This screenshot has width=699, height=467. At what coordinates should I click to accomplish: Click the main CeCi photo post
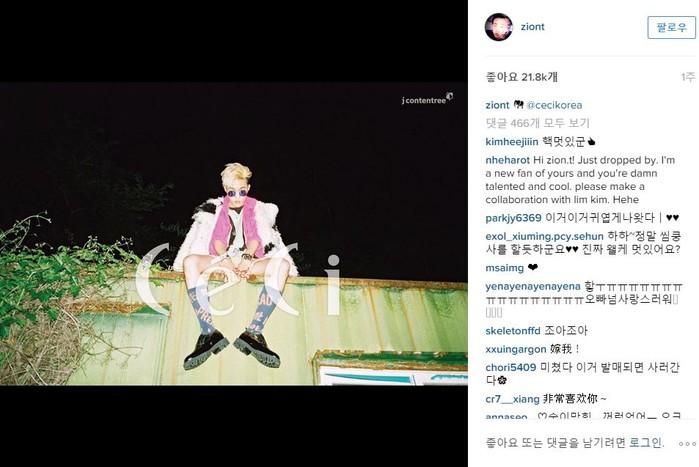coord(234,234)
